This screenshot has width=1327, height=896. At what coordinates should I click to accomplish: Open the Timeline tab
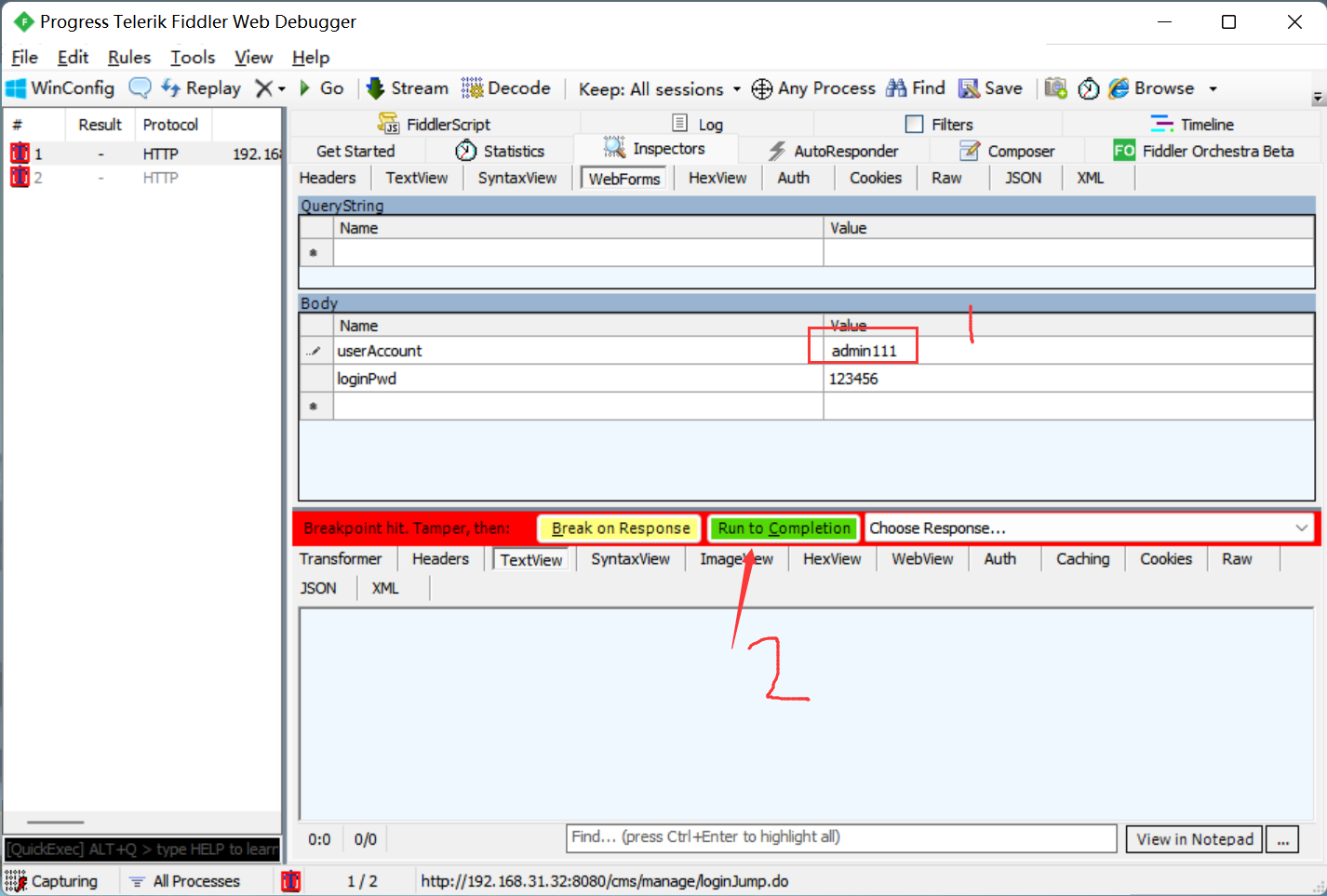point(1192,124)
